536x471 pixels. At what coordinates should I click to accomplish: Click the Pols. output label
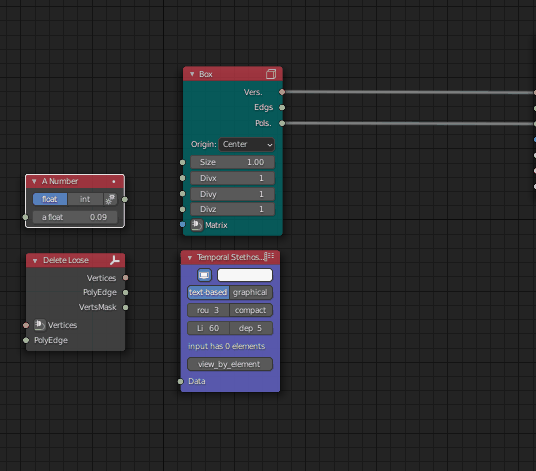263,123
